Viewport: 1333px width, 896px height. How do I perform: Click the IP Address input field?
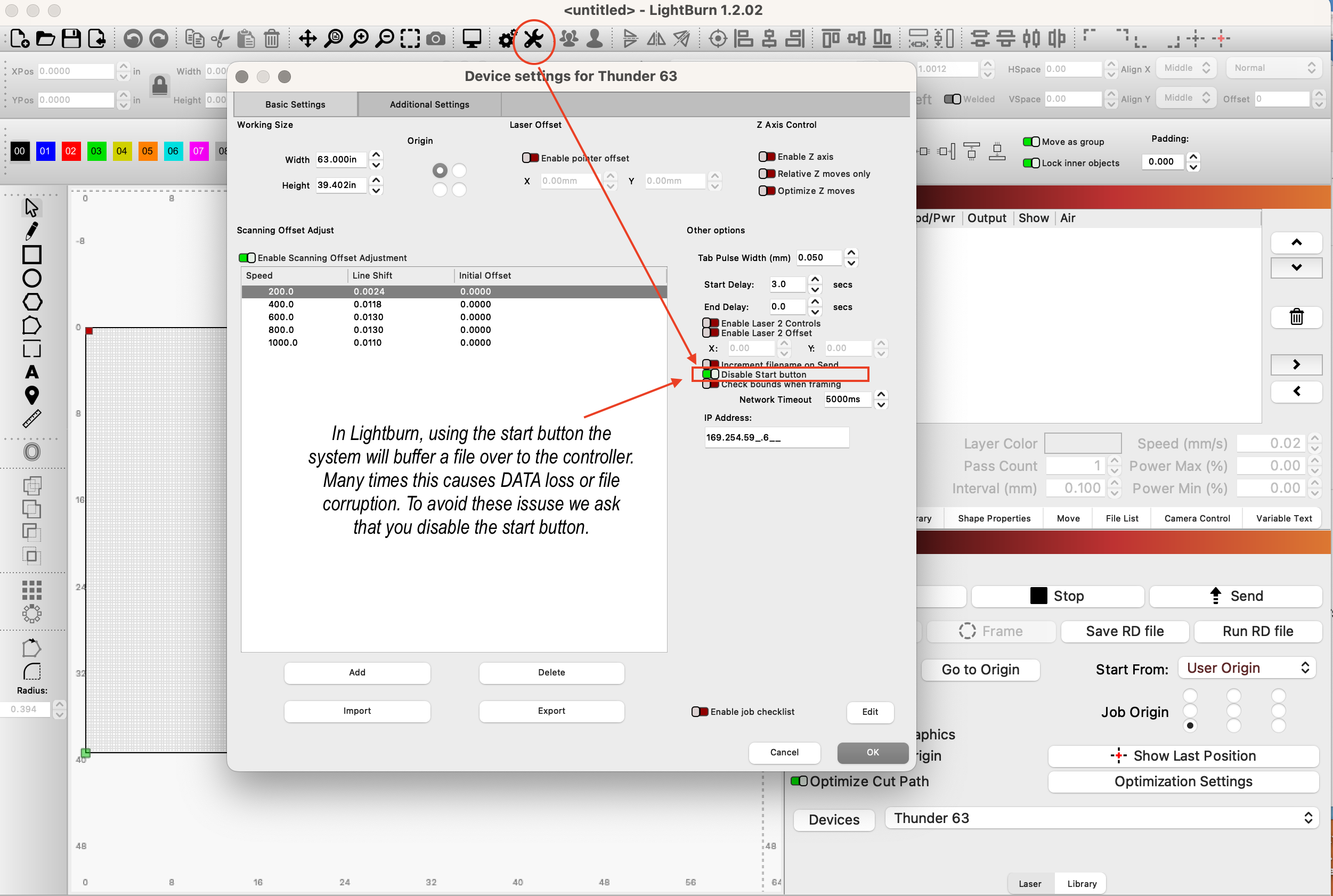coord(776,437)
